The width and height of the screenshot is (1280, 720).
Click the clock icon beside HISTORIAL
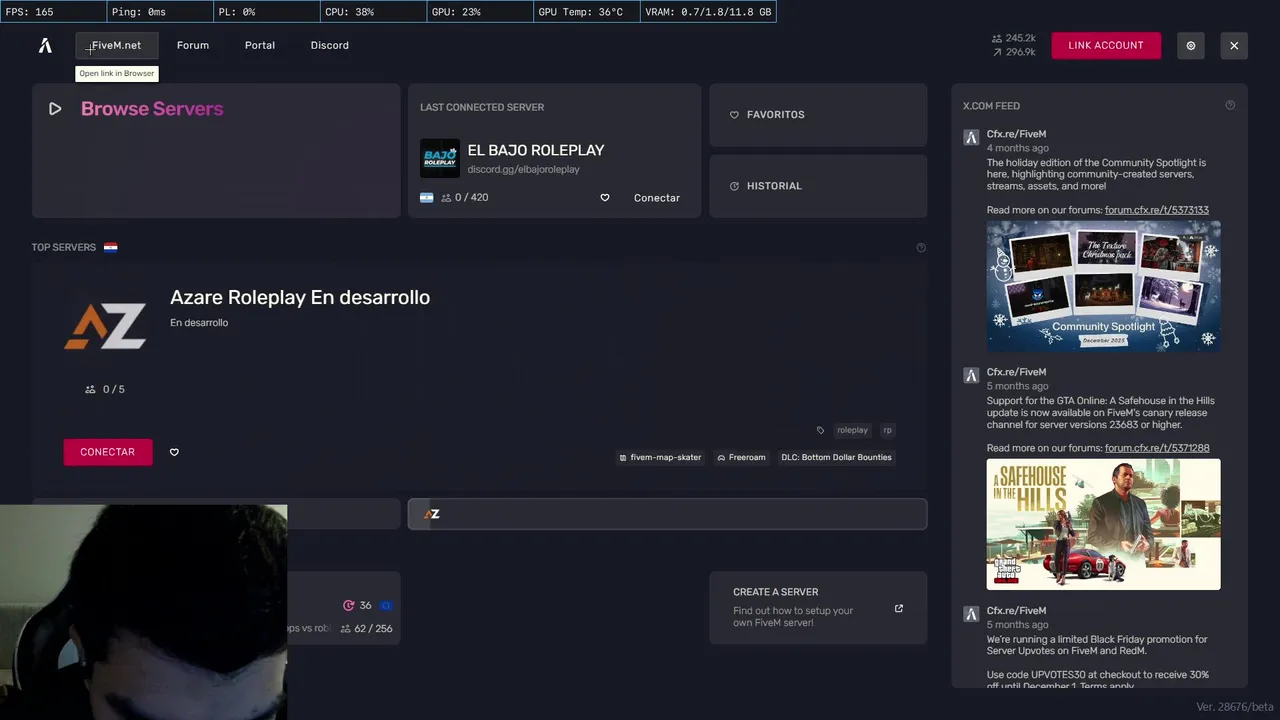coord(734,186)
